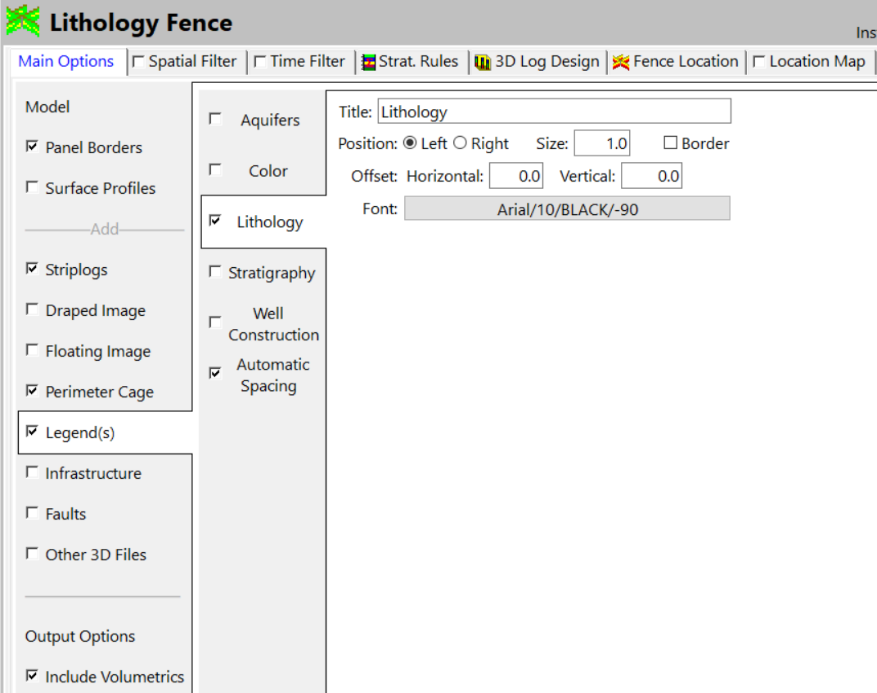877x693 pixels.
Task: Enable the Spatial Filter checkbox
Action: point(138,62)
